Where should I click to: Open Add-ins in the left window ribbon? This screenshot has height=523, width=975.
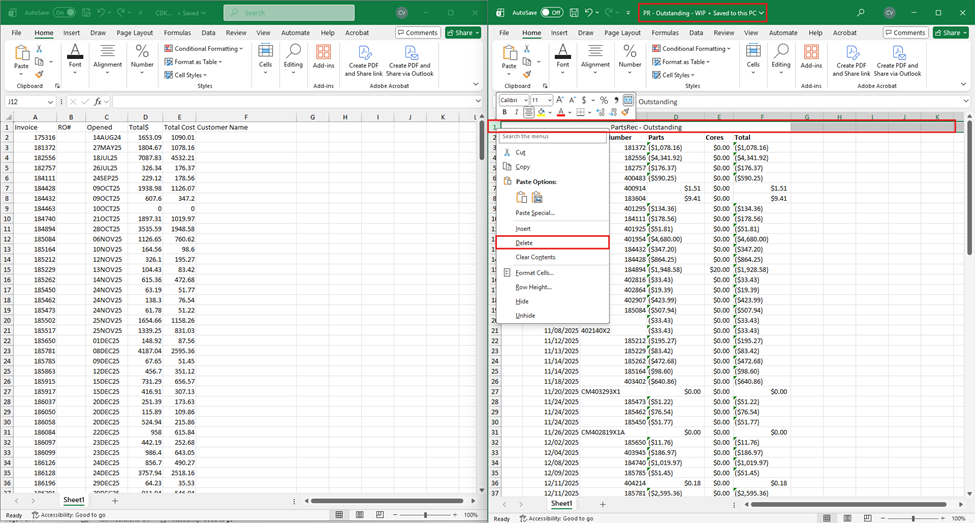(323, 57)
